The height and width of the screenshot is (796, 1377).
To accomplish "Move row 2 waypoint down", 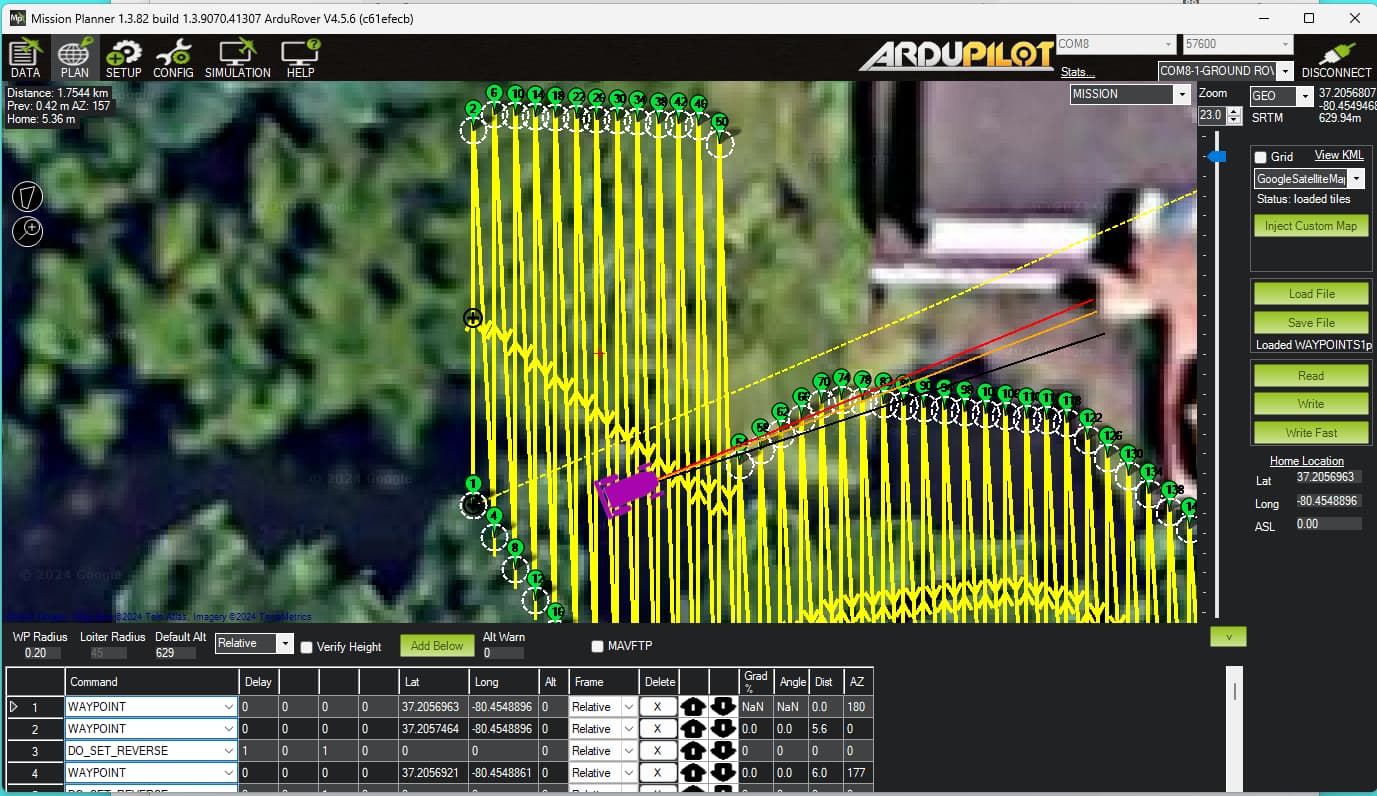I will pyautogui.click(x=724, y=729).
